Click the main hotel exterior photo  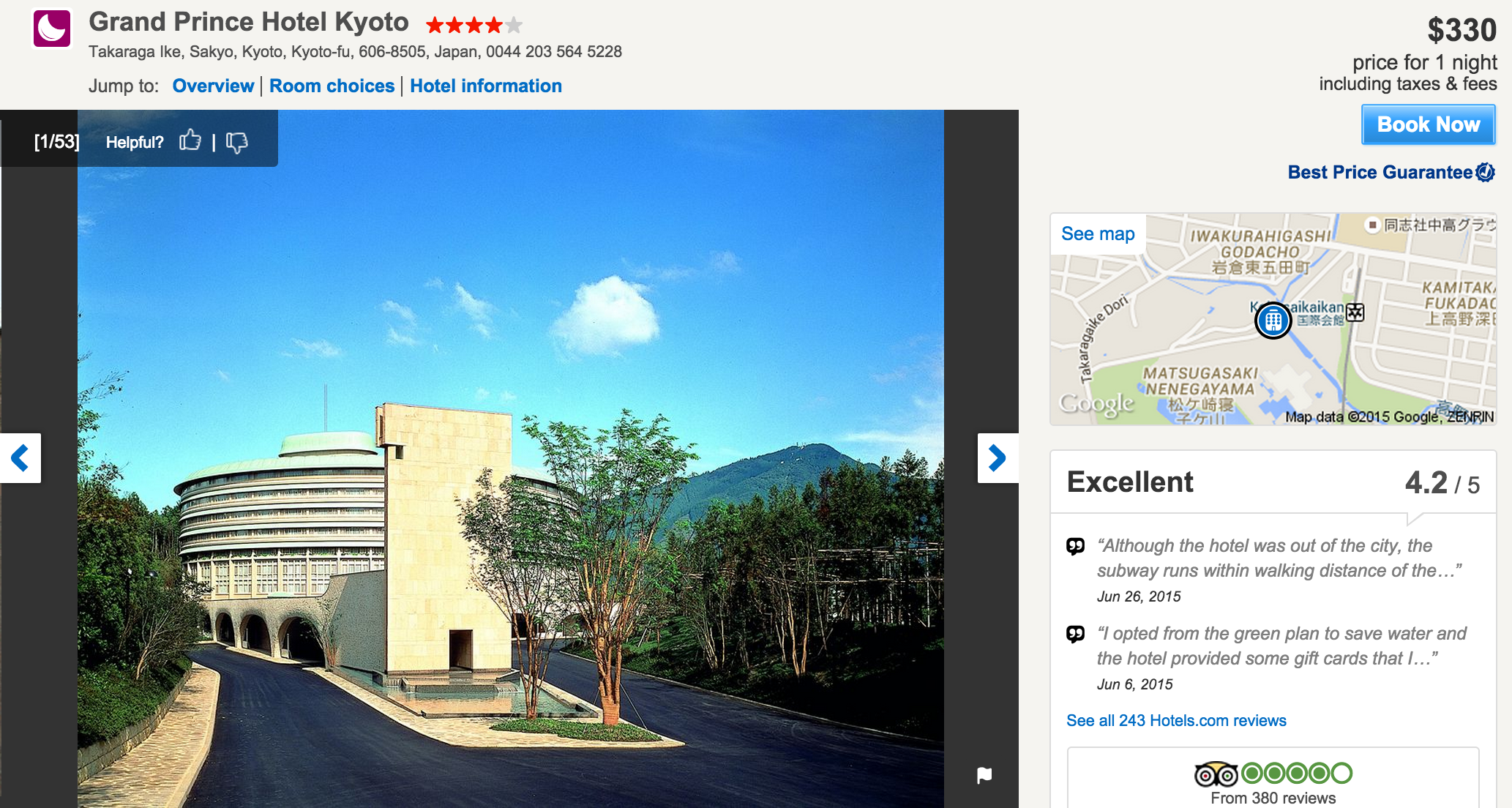coord(511,459)
